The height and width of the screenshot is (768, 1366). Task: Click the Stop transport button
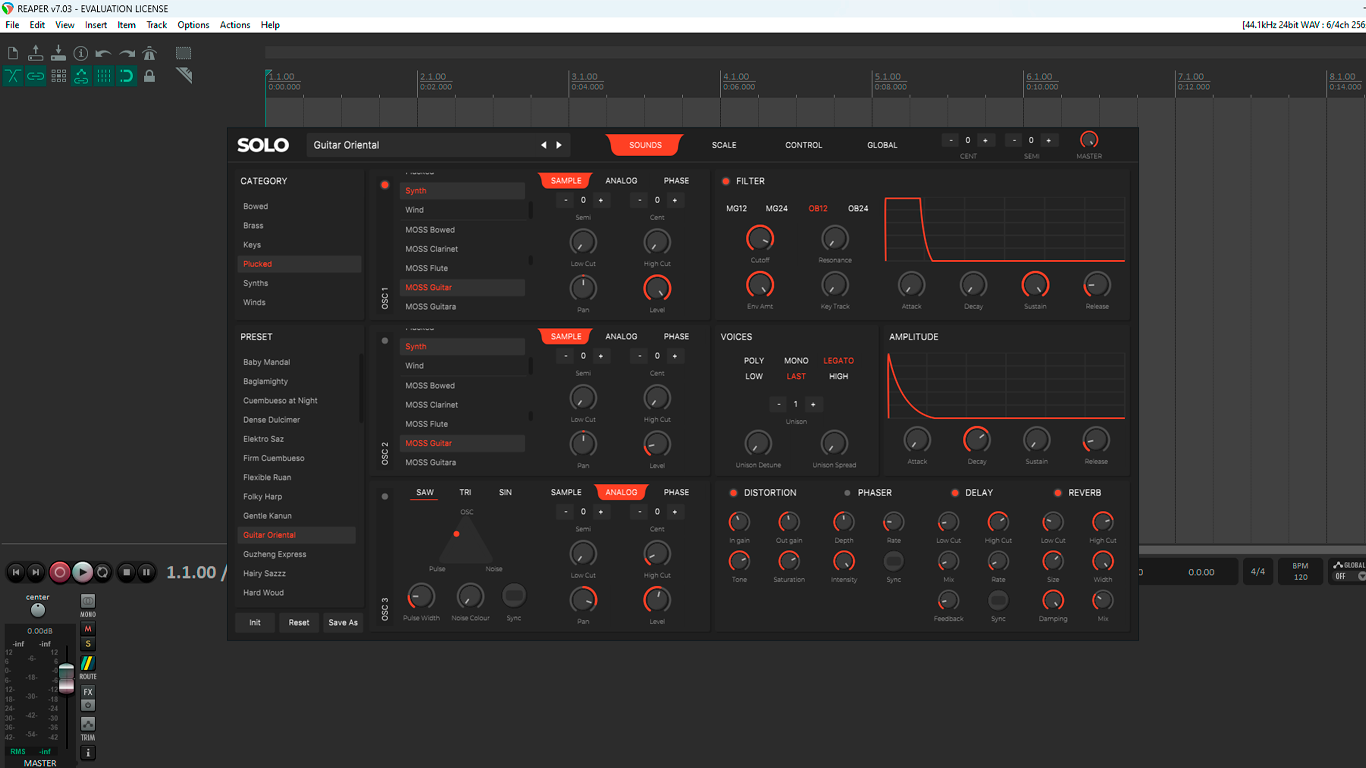coord(126,572)
